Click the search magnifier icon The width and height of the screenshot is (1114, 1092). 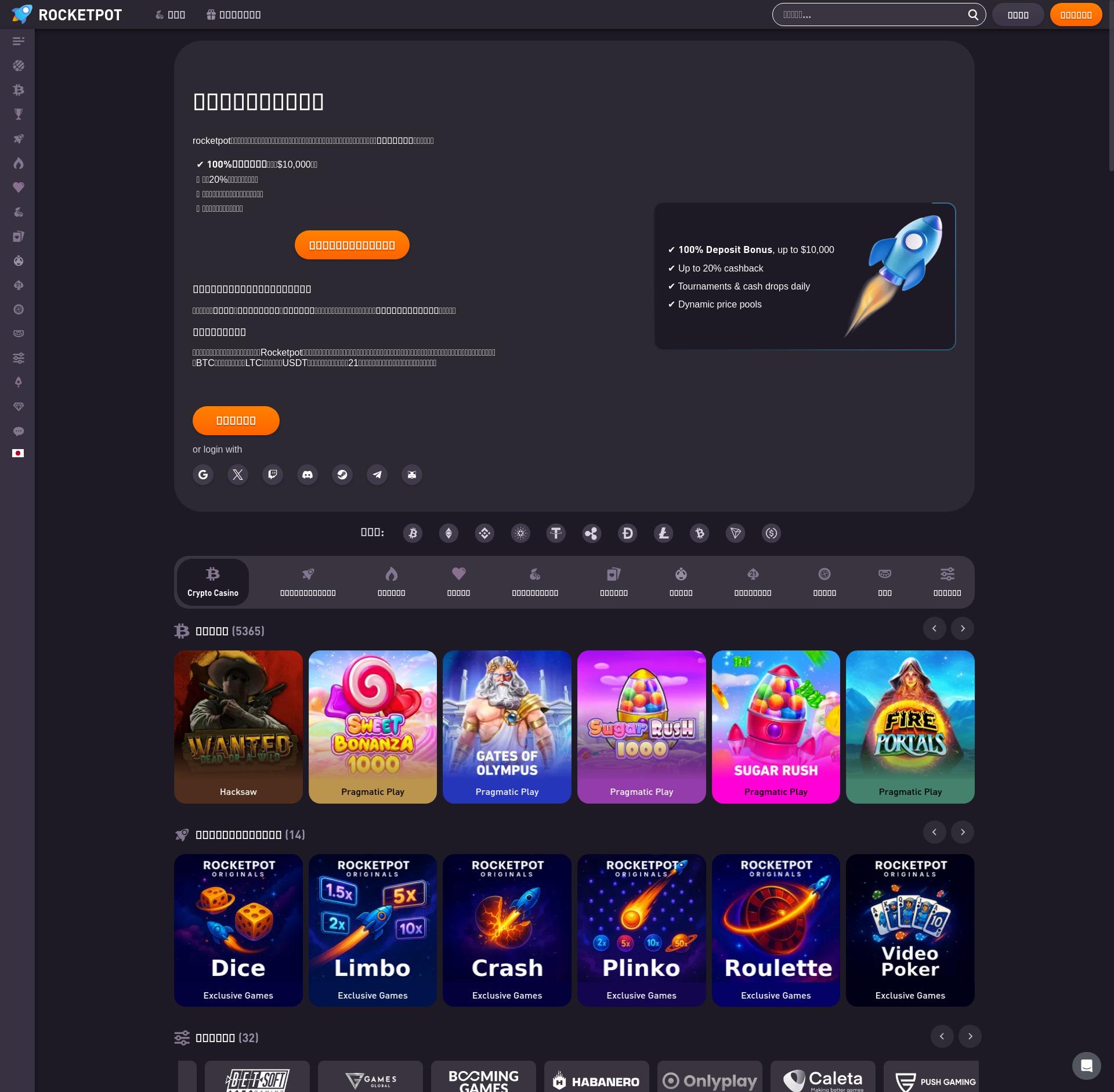(x=973, y=15)
